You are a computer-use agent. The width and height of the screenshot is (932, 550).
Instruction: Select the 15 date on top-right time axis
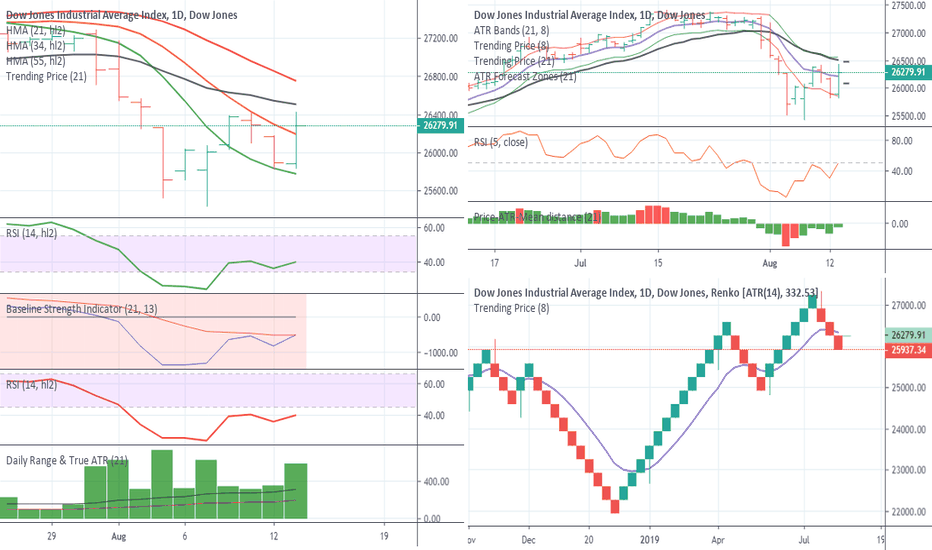click(658, 263)
